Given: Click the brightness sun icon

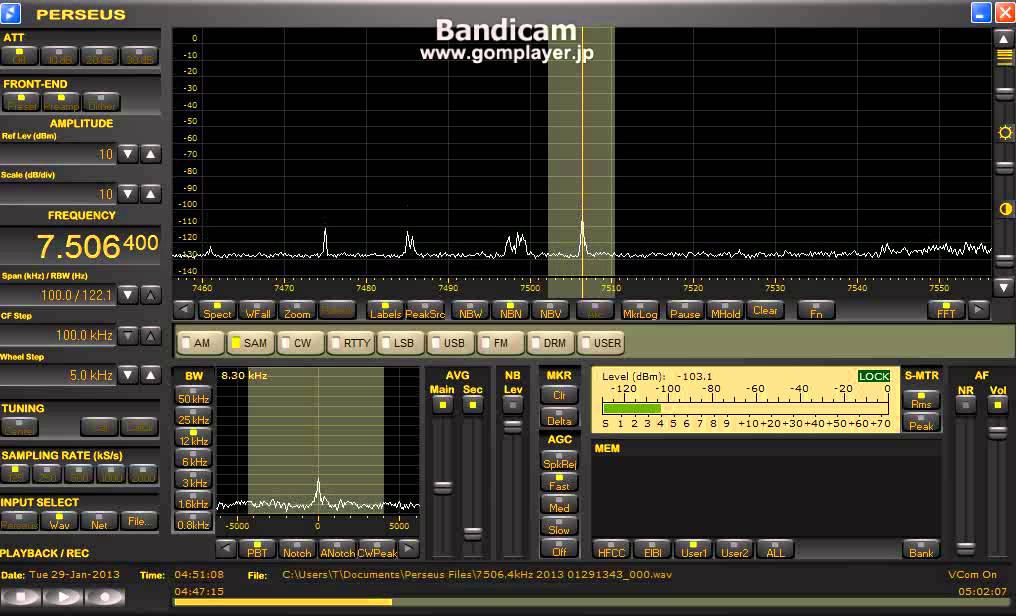Looking at the screenshot, I should tap(1005, 133).
